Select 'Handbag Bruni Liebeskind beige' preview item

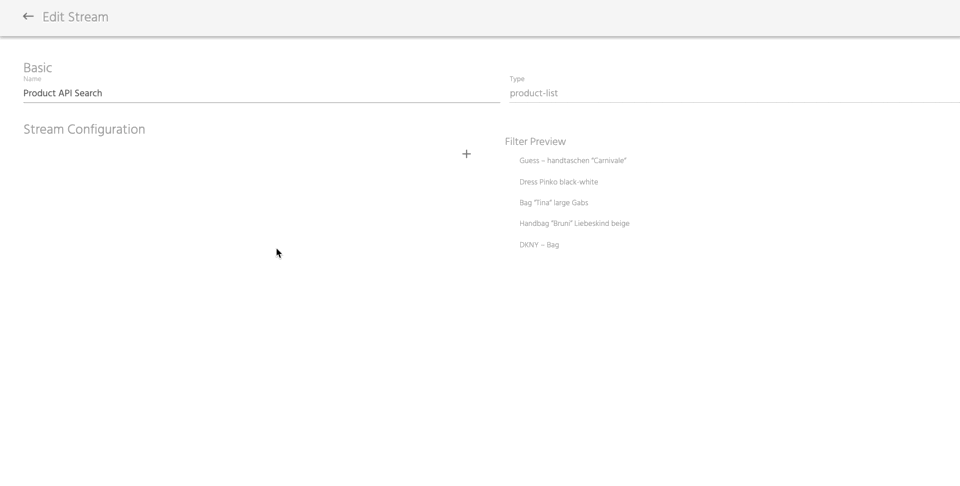(x=574, y=223)
